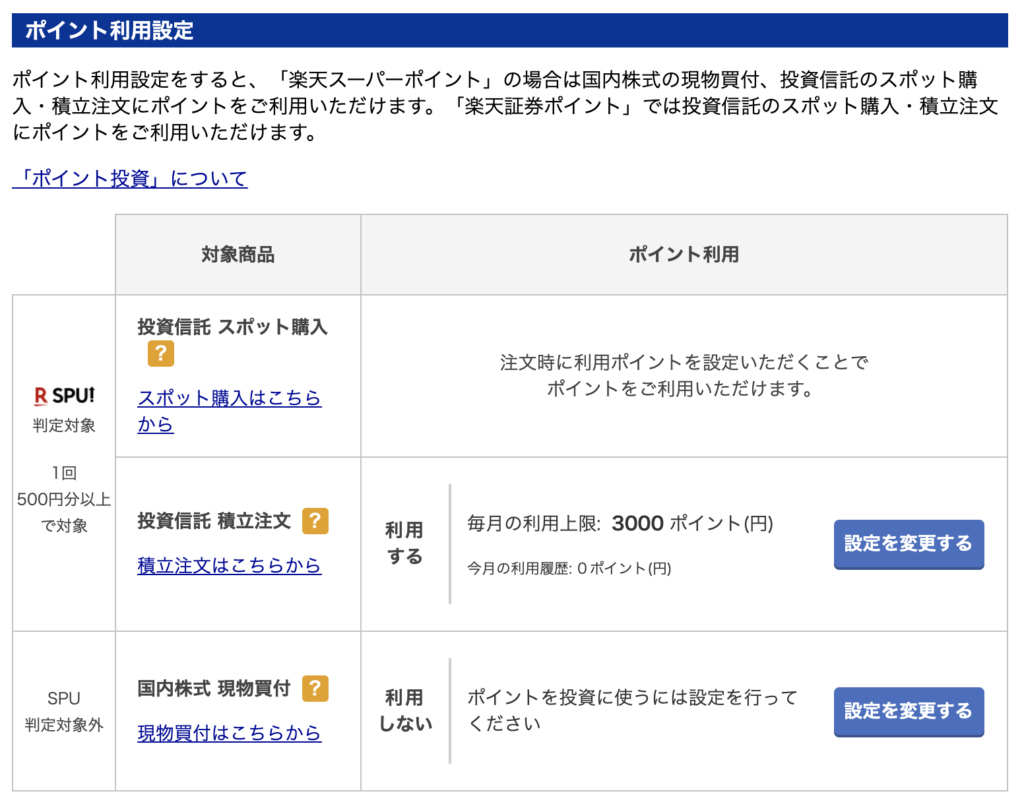Viewport: 1024px width, 806px height.
Task: Click help icon beside 国内株式 現物買付
Action: pos(315,688)
